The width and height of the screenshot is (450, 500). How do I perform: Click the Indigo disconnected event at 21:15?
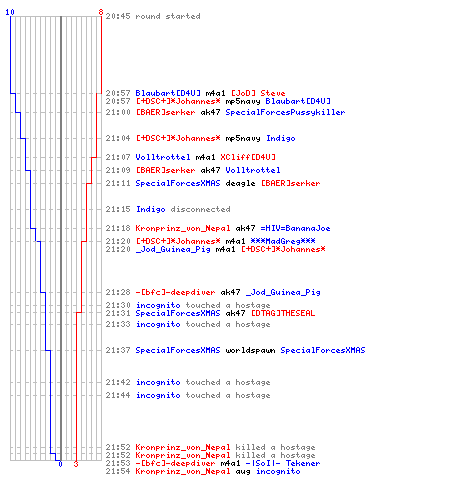pyautogui.click(x=183, y=209)
